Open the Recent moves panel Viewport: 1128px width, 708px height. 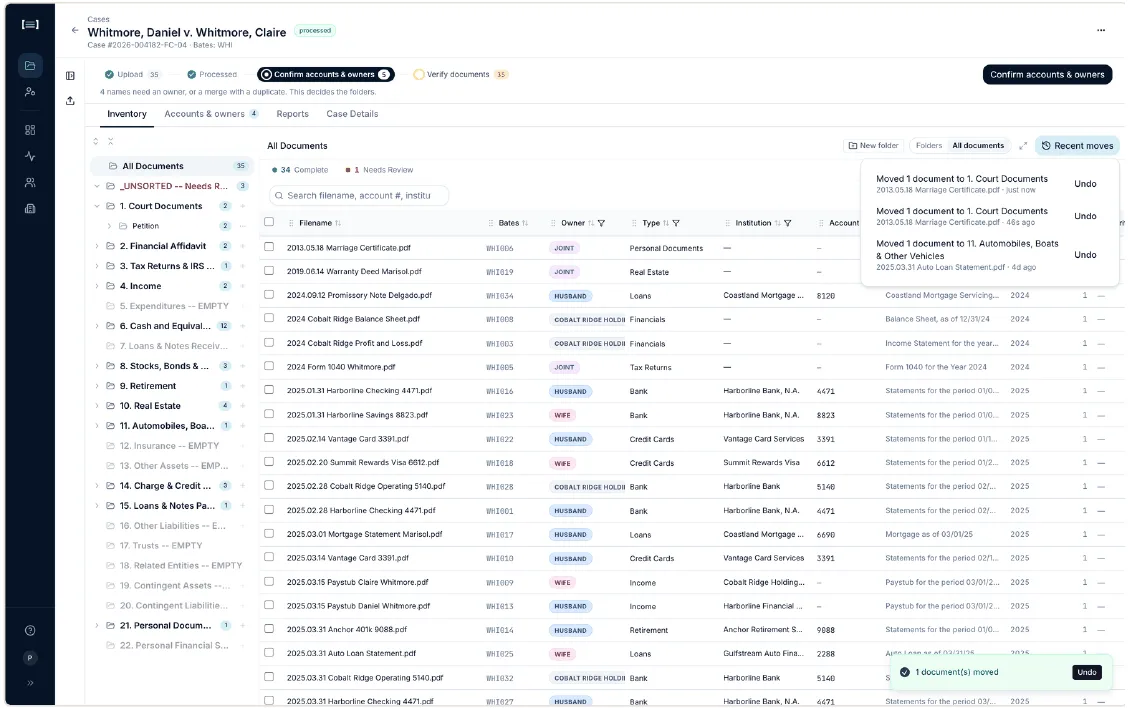[x=1077, y=146]
